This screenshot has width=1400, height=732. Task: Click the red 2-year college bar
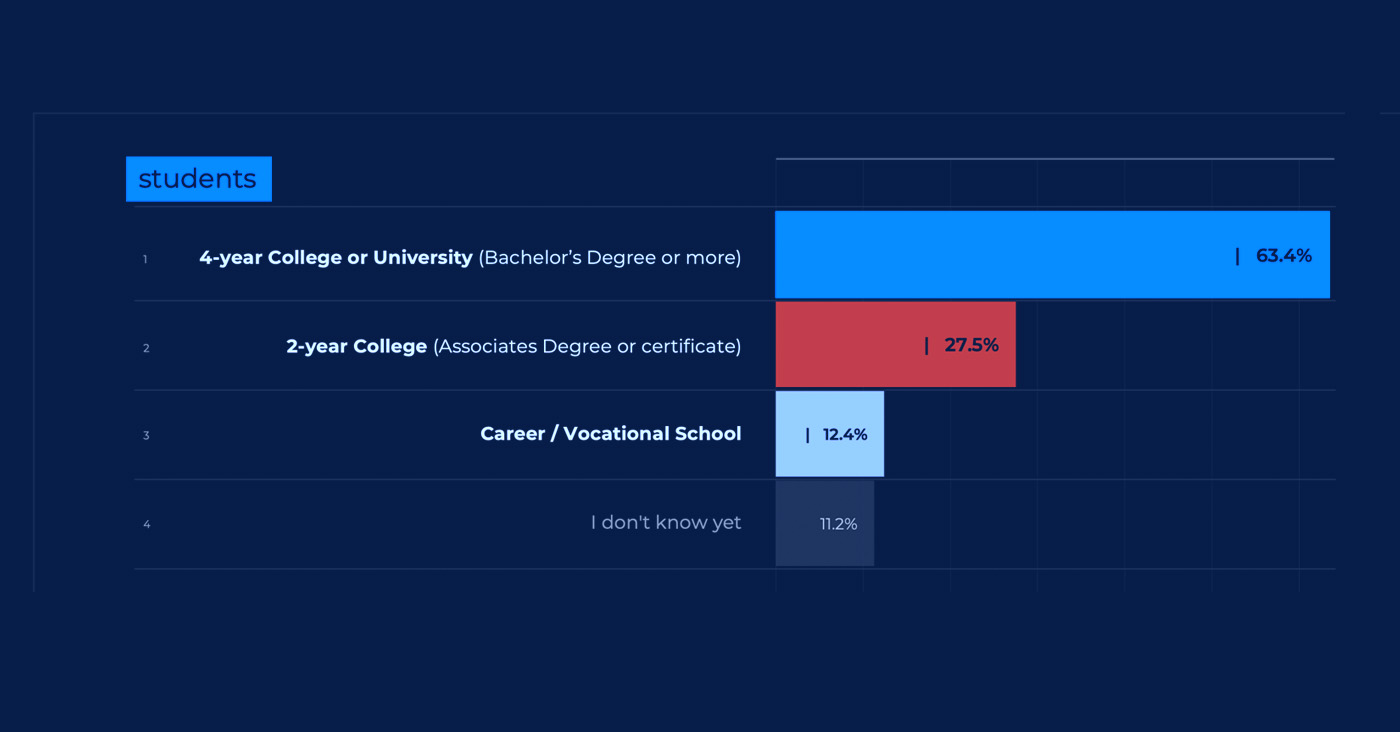point(850,345)
